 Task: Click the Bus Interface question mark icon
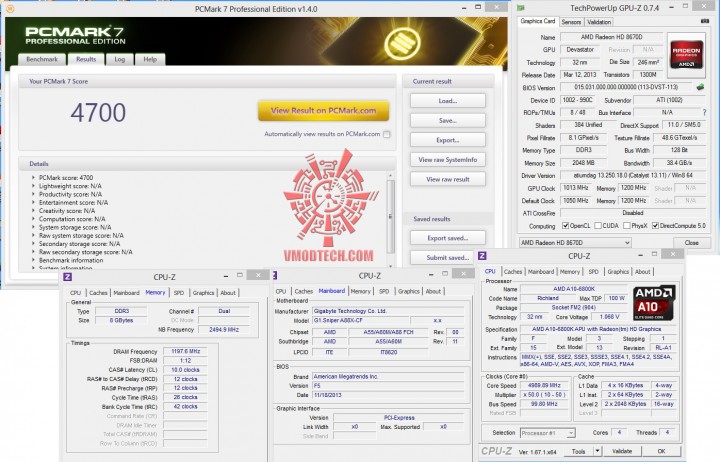704,112
